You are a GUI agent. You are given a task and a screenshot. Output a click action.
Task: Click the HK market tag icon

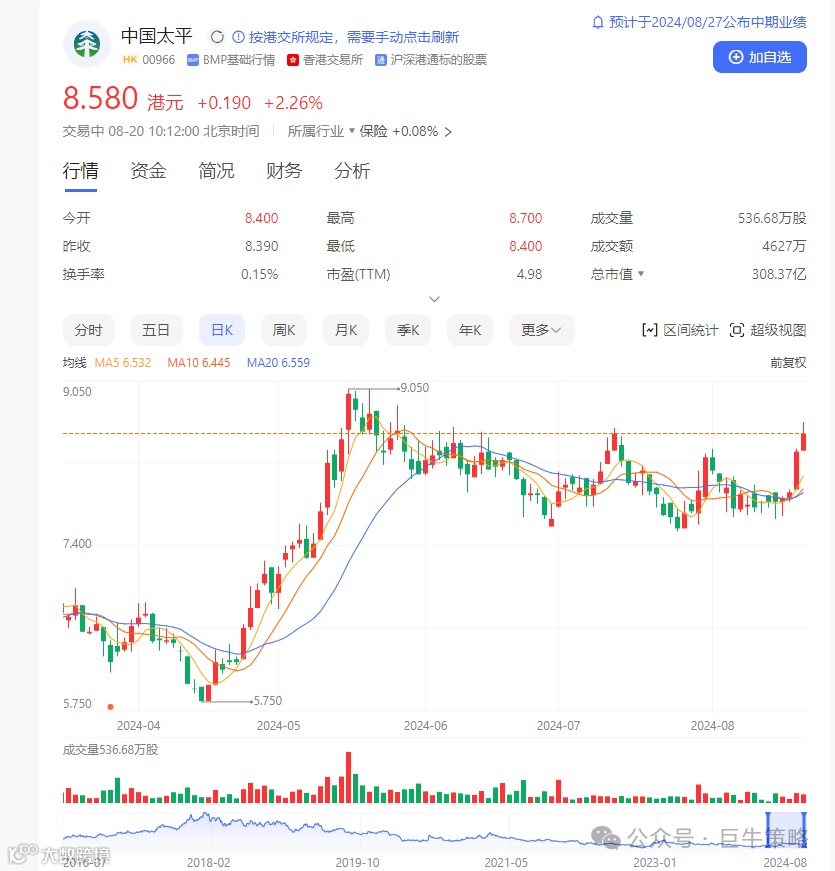point(130,59)
